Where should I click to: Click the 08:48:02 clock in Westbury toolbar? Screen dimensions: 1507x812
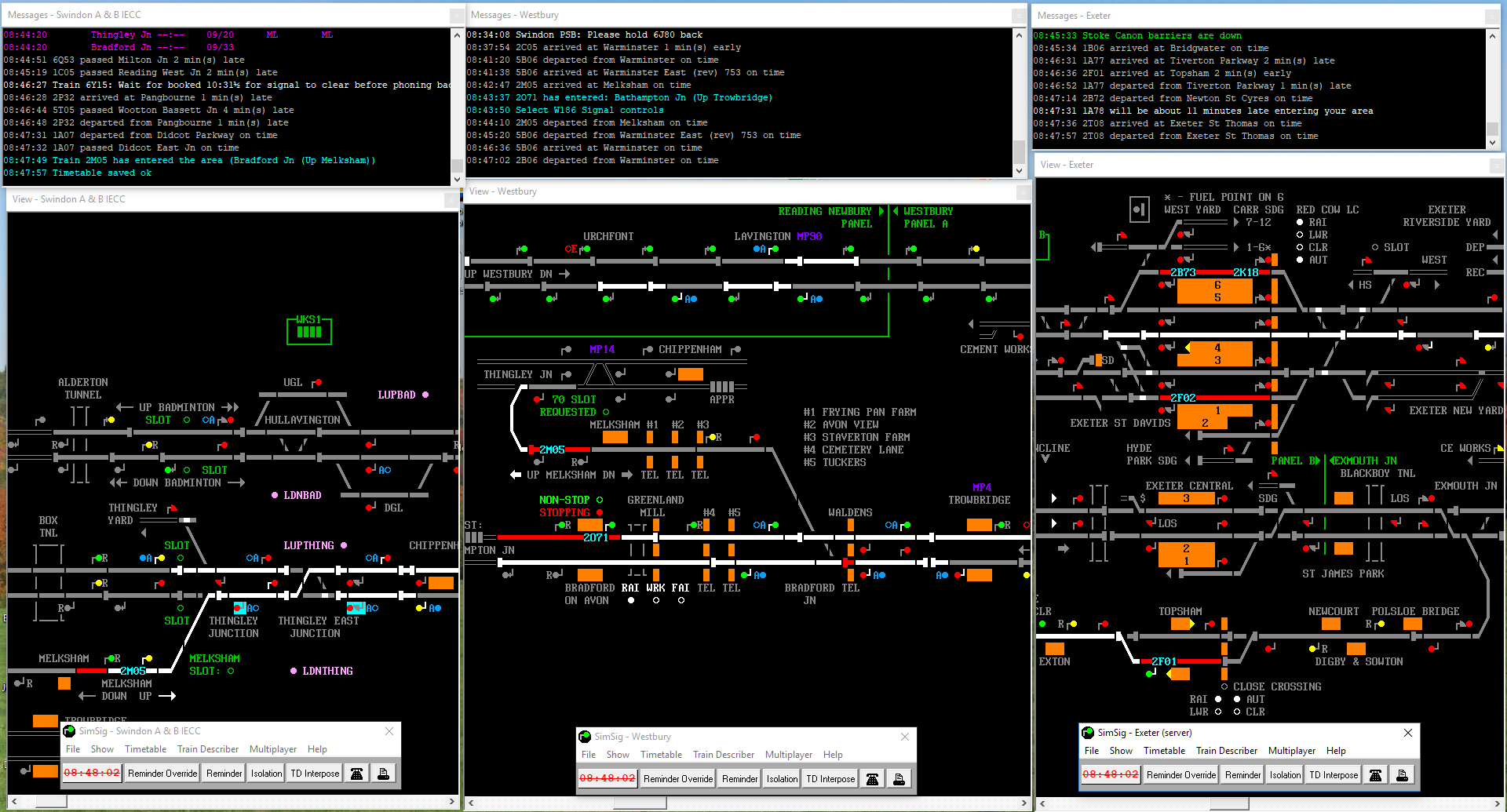pos(608,779)
